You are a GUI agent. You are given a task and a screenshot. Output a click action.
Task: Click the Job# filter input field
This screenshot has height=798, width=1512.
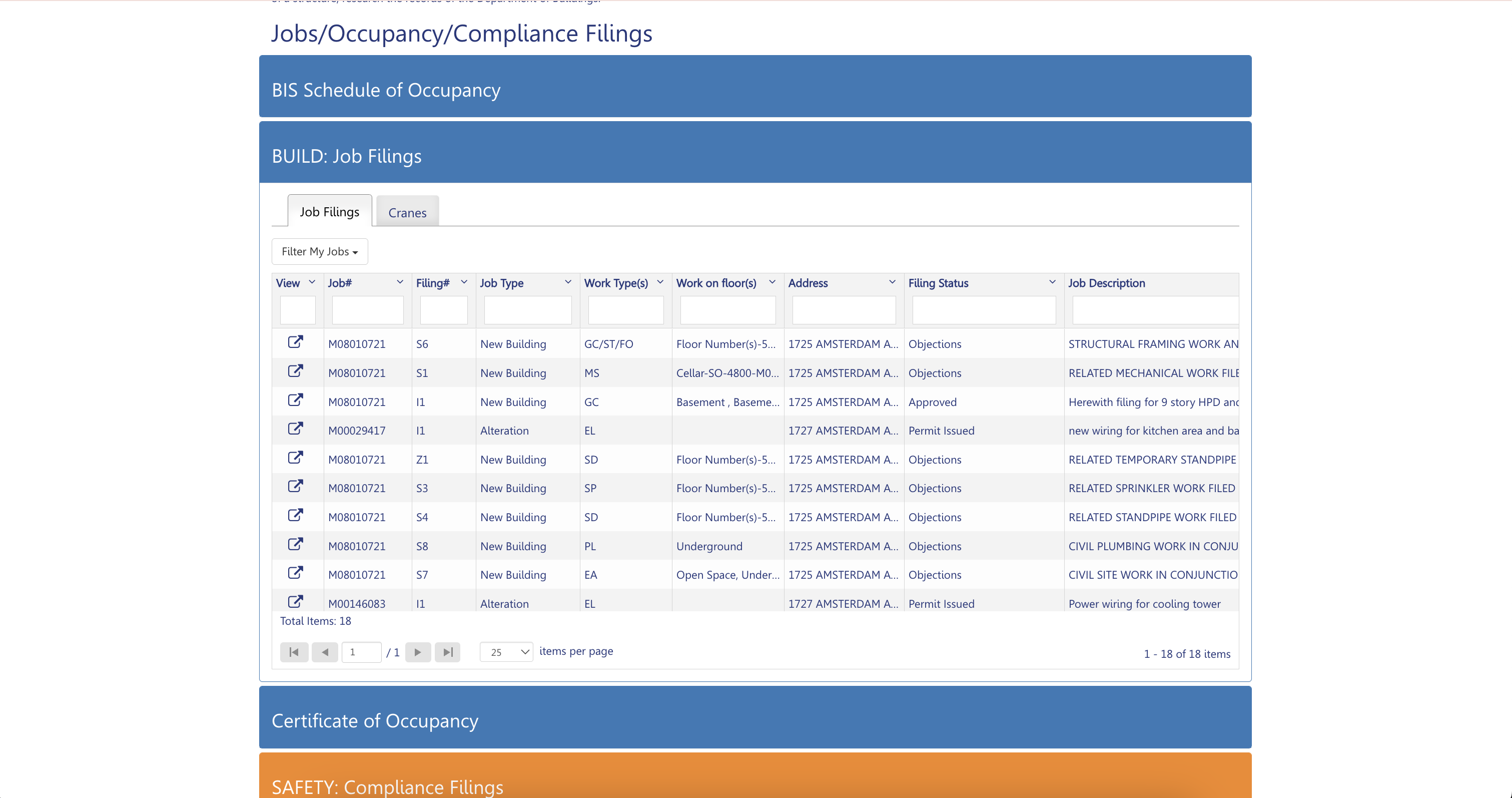coord(368,310)
